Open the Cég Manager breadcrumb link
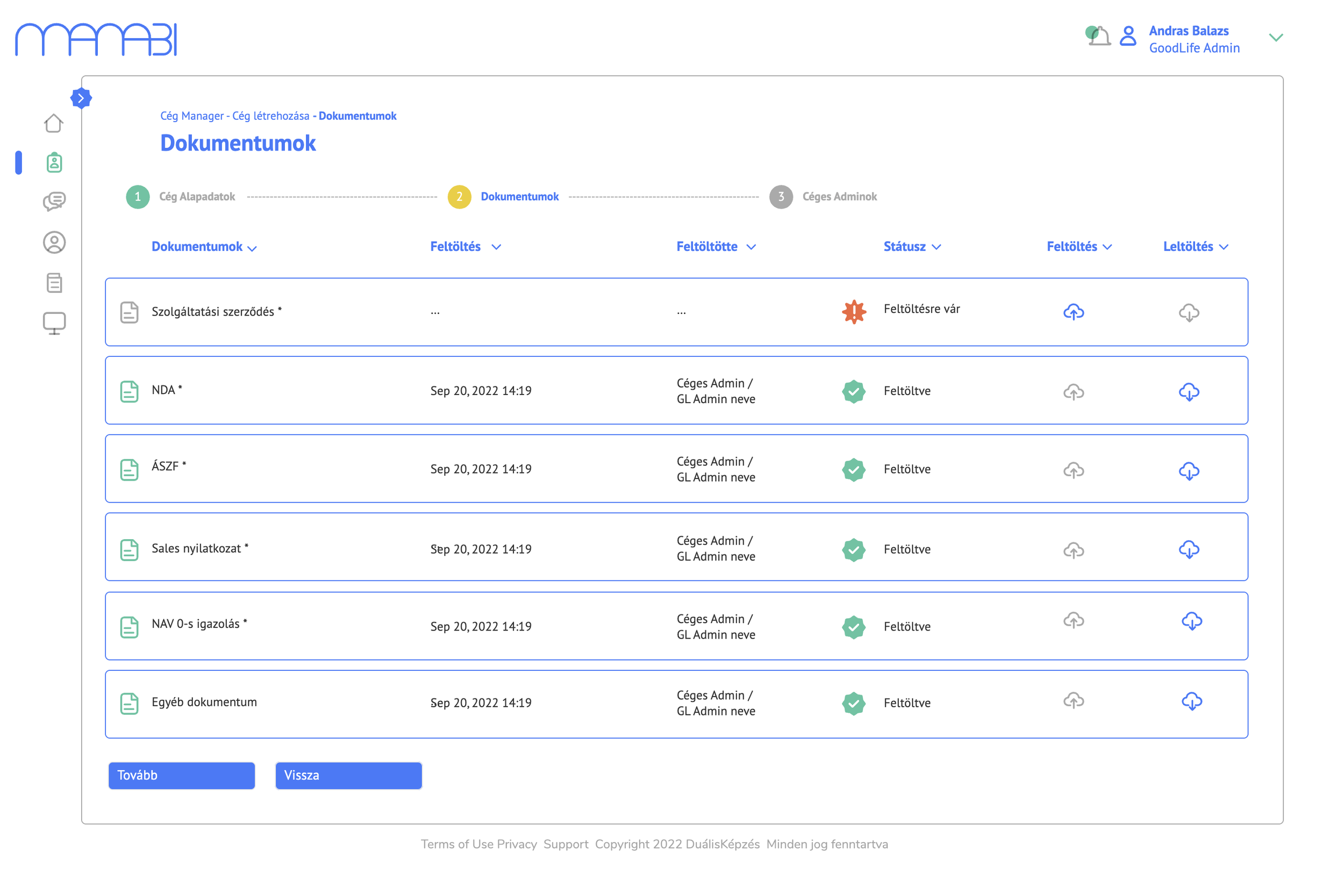 191,116
